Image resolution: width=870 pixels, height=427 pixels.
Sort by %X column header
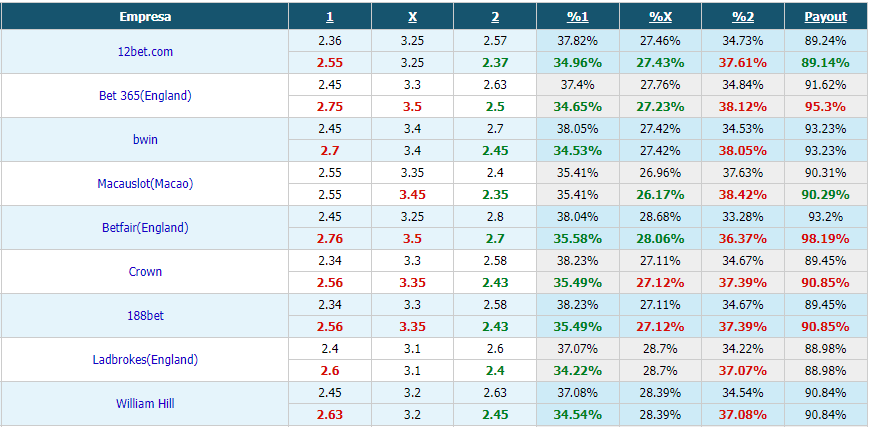coord(660,17)
